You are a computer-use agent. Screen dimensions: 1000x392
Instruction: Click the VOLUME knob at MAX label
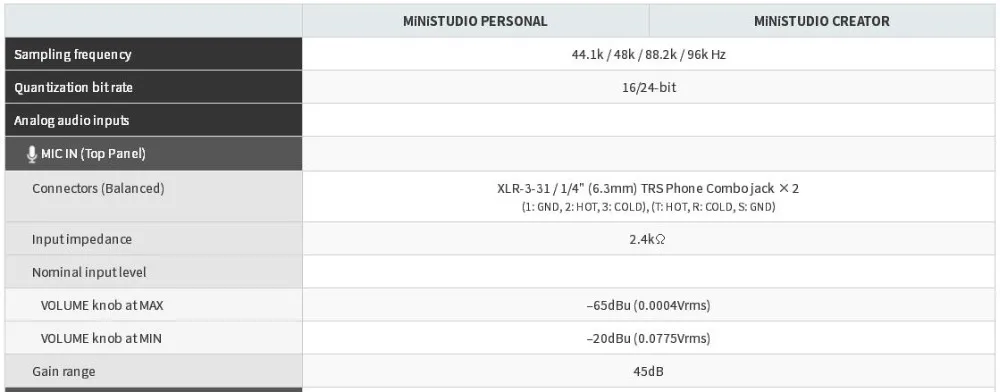102,305
